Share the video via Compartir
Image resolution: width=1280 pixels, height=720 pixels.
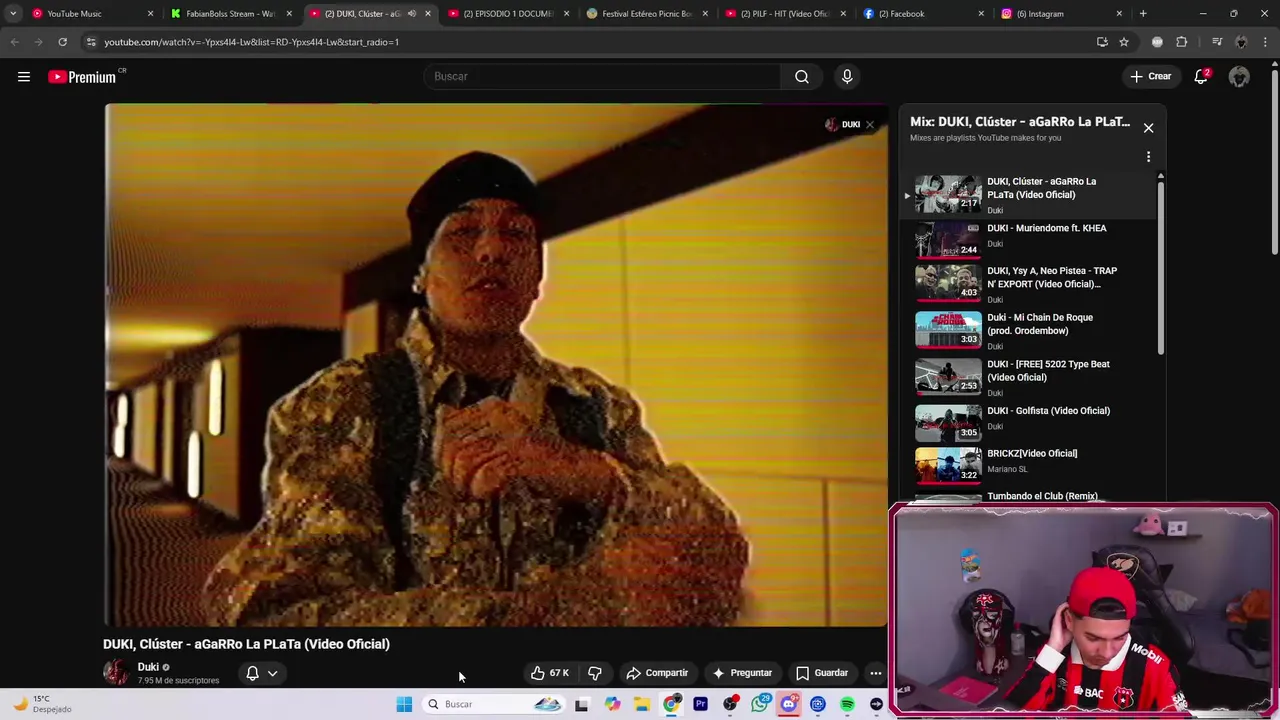[x=657, y=673]
